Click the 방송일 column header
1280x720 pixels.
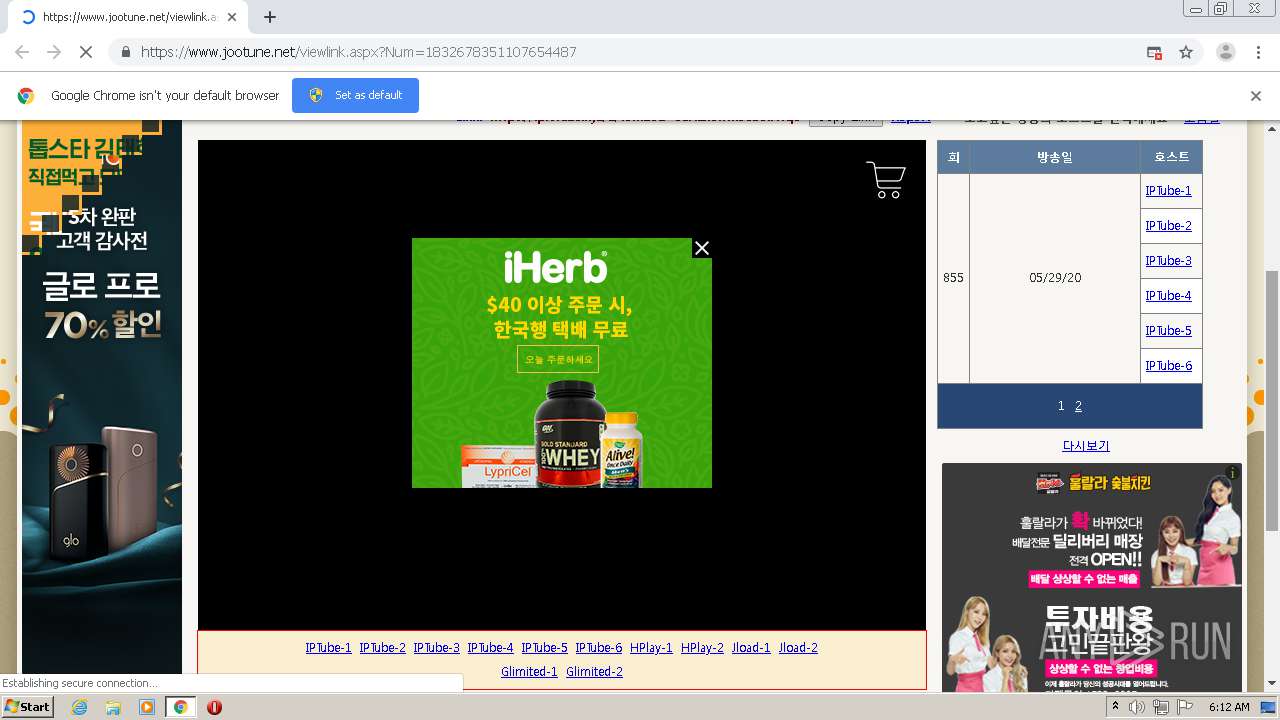click(x=1054, y=157)
